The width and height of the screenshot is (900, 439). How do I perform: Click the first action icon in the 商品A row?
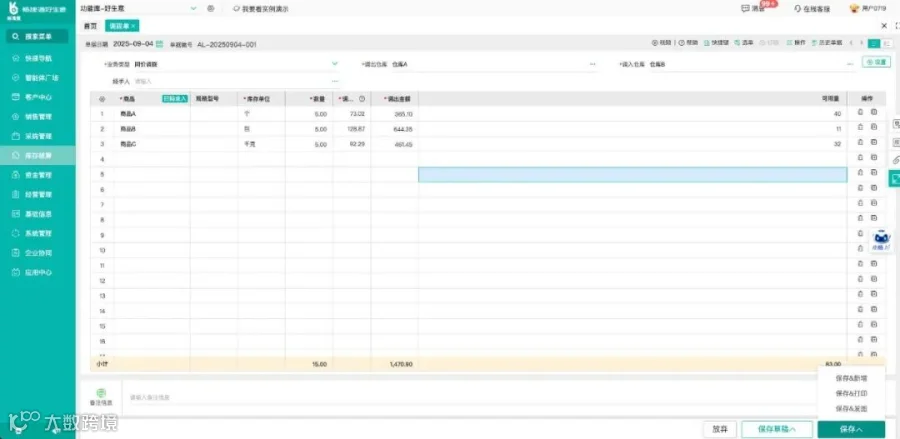[860, 112]
